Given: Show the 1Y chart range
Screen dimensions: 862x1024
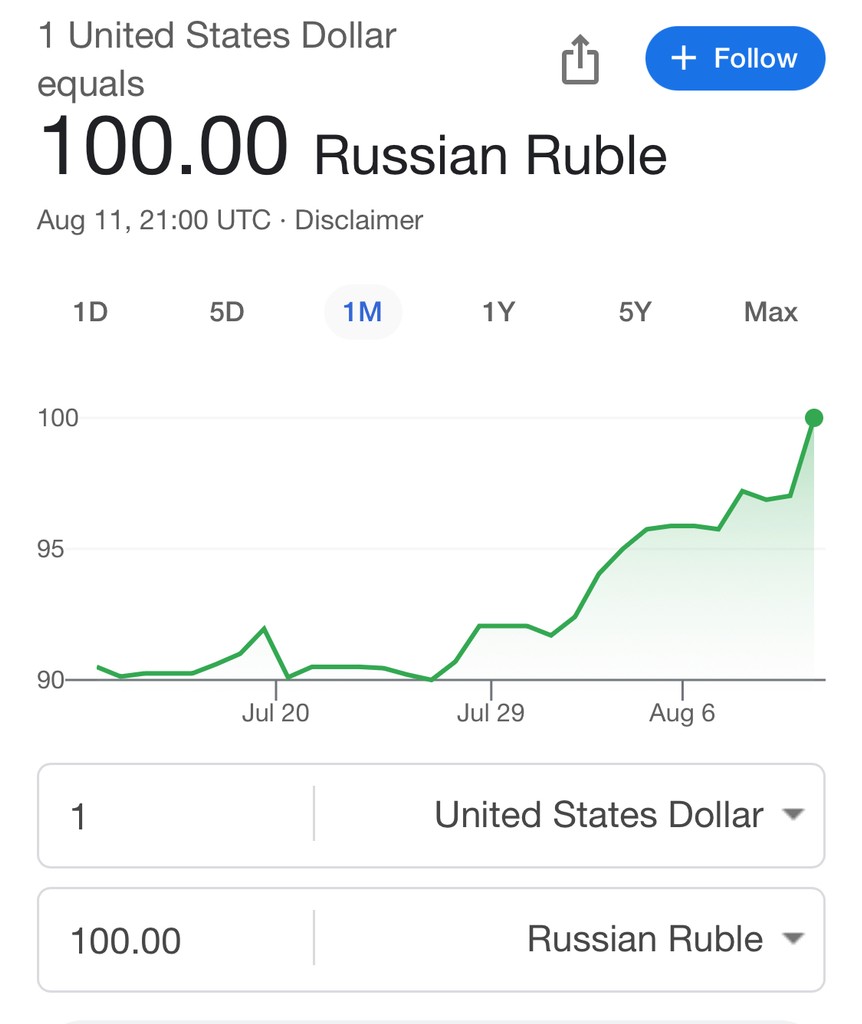Looking at the screenshot, I should point(498,312).
